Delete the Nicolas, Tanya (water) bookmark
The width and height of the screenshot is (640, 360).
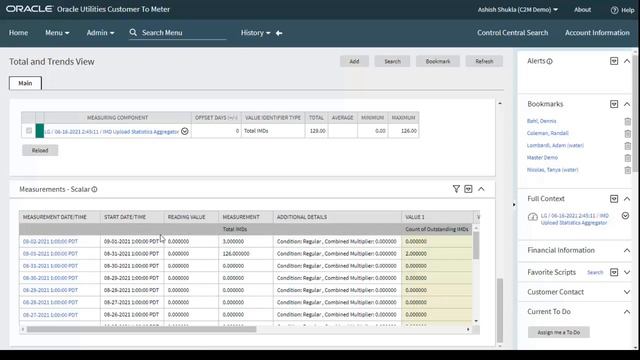(628, 170)
